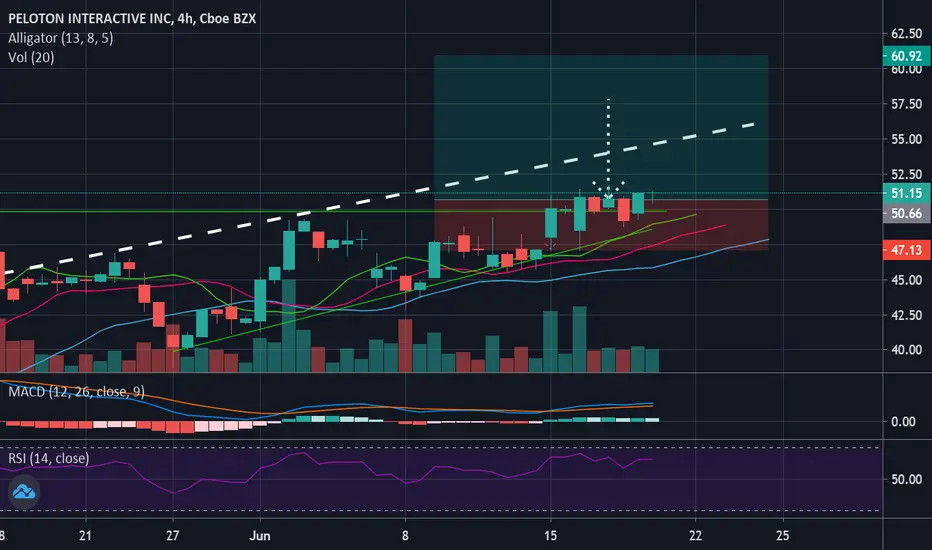Click the MACD 0.00 axis value

coord(903,422)
